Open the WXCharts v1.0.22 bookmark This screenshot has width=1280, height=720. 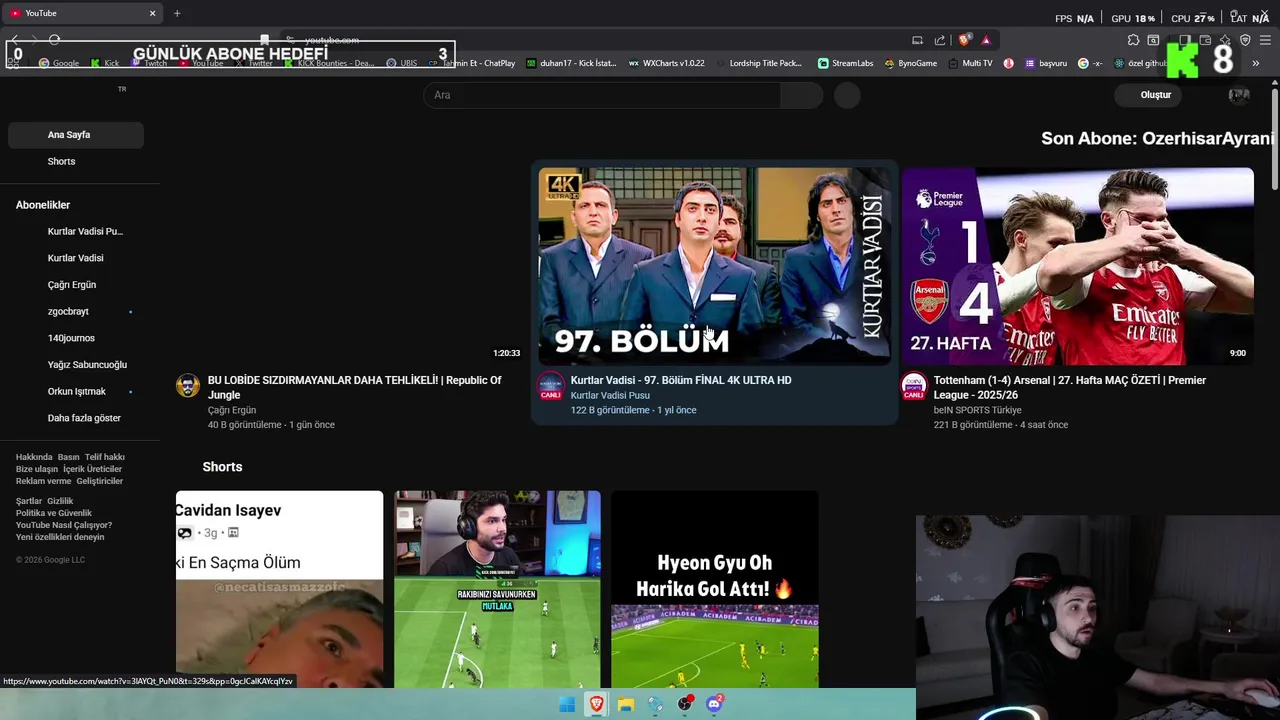pyautogui.click(x=666, y=63)
